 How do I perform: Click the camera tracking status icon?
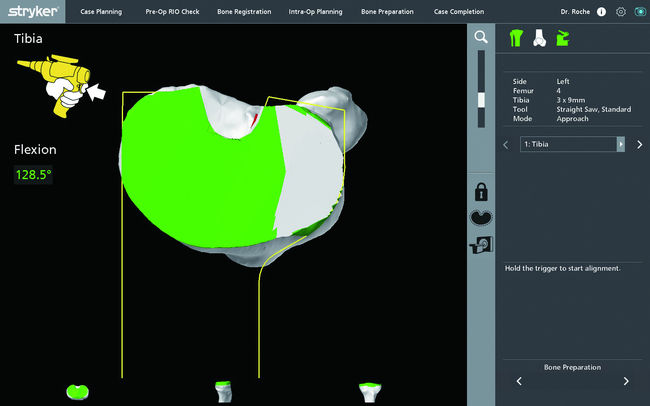click(x=640, y=12)
